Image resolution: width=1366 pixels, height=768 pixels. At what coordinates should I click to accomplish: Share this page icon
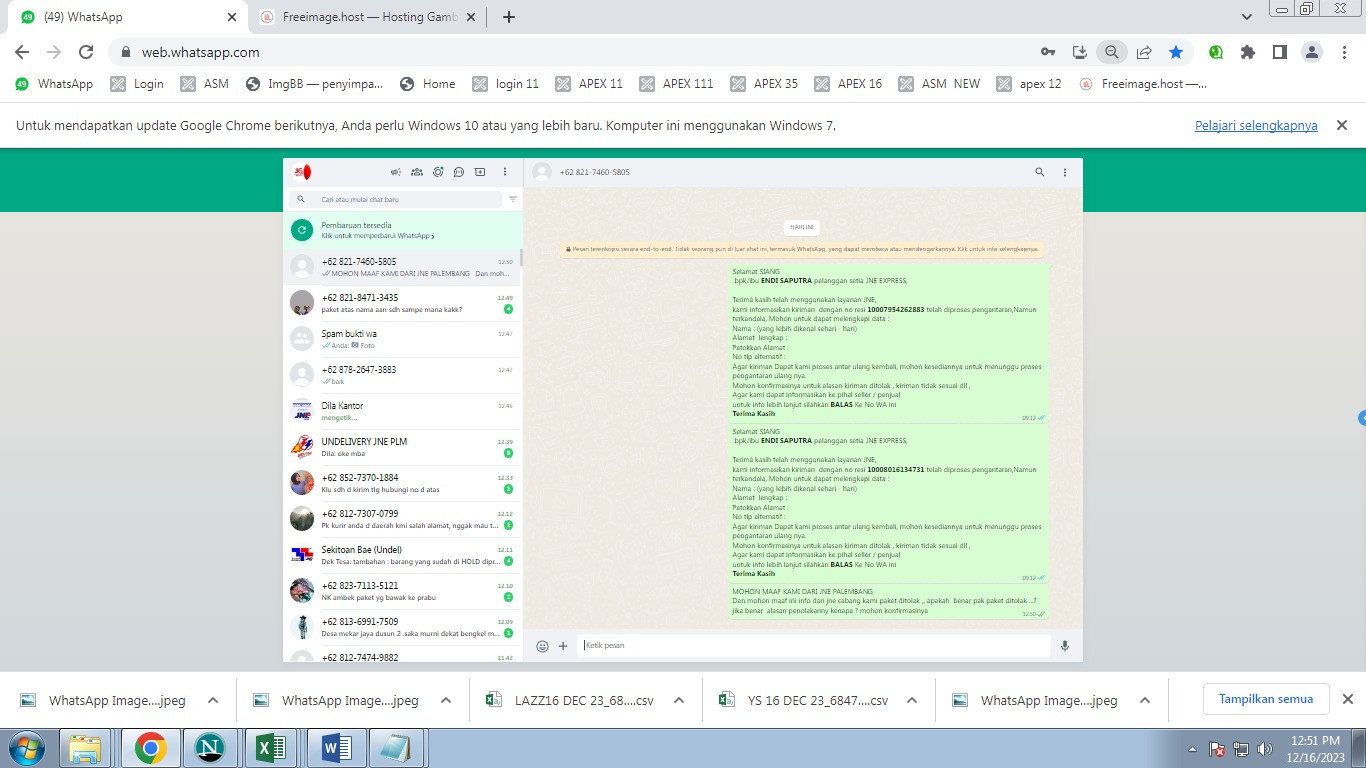(x=1144, y=52)
